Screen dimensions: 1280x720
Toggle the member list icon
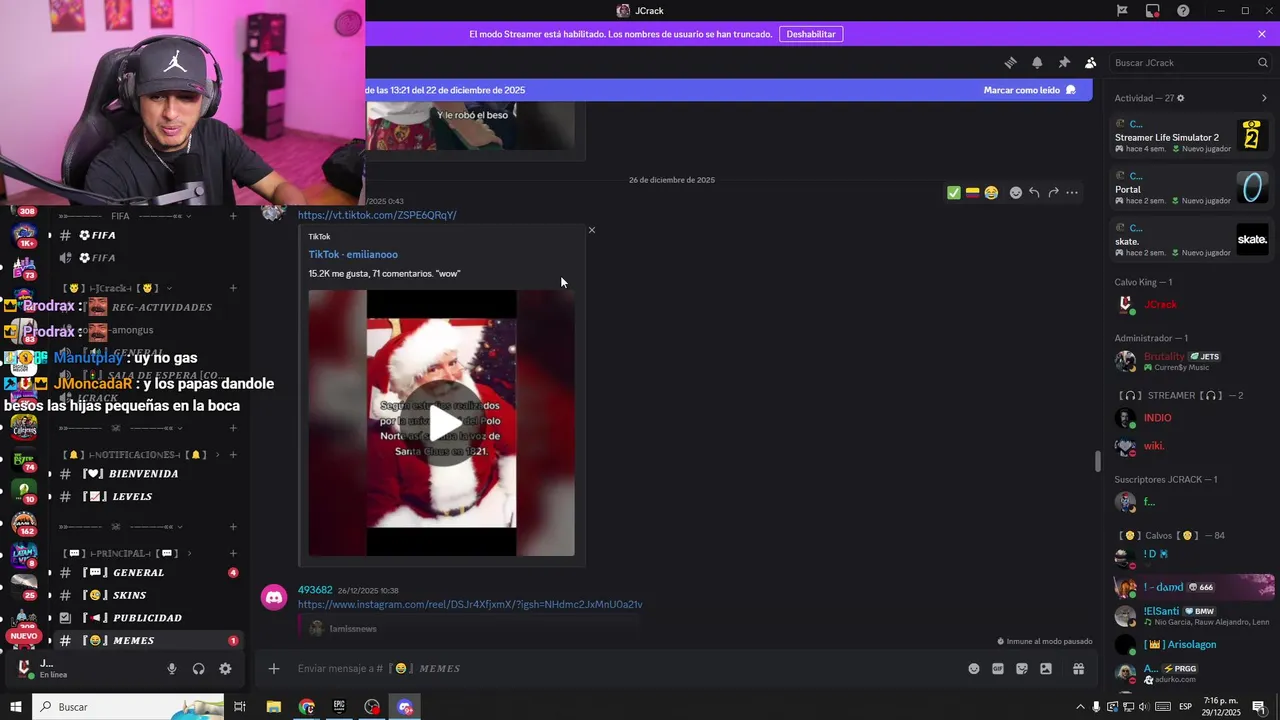[1090, 62]
